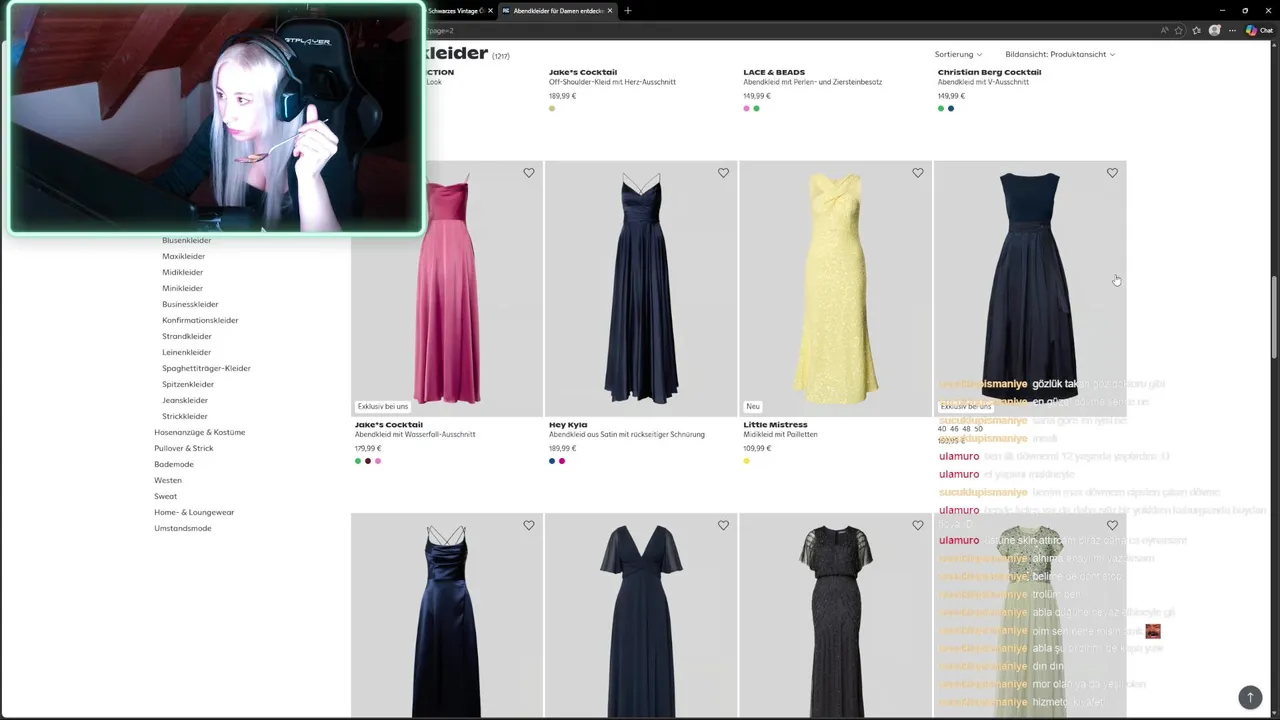1280x720 pixels.
Task: Open Copilot Chat in the browser
Action: click(x=1258, y=30)
